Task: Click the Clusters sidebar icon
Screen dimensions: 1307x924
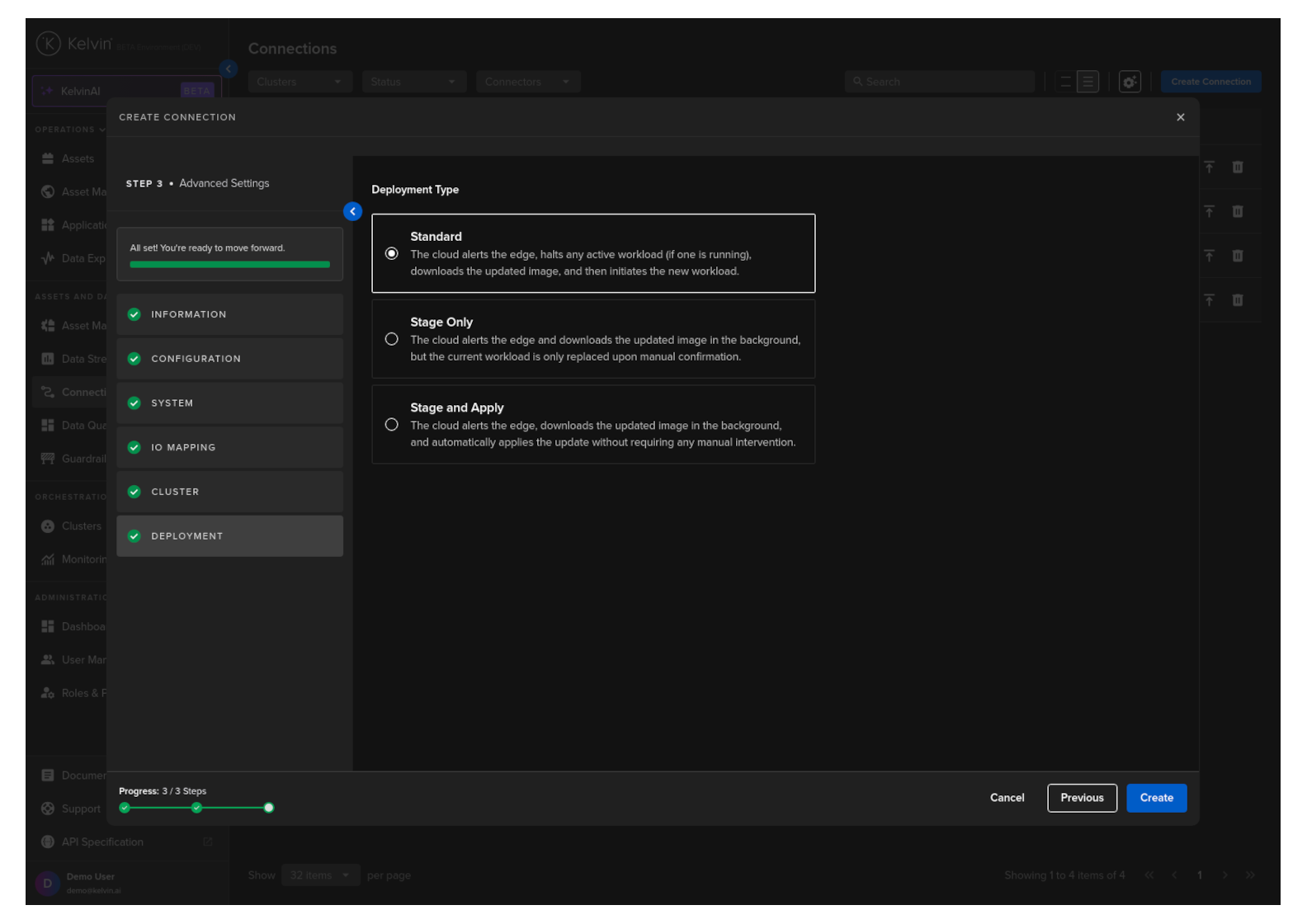Action: tap(48, 526)
